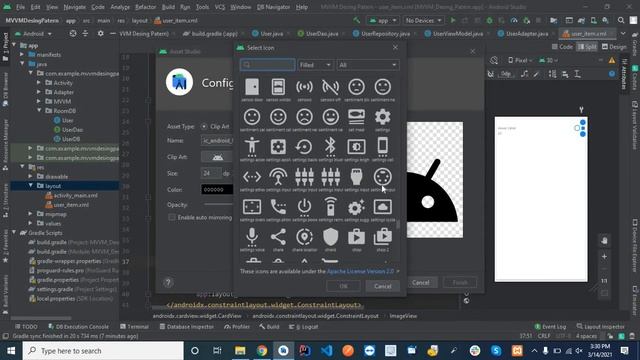Open the No Devices dropdown
The width and height of the screenshot is (640, 360).
point(423,20)
